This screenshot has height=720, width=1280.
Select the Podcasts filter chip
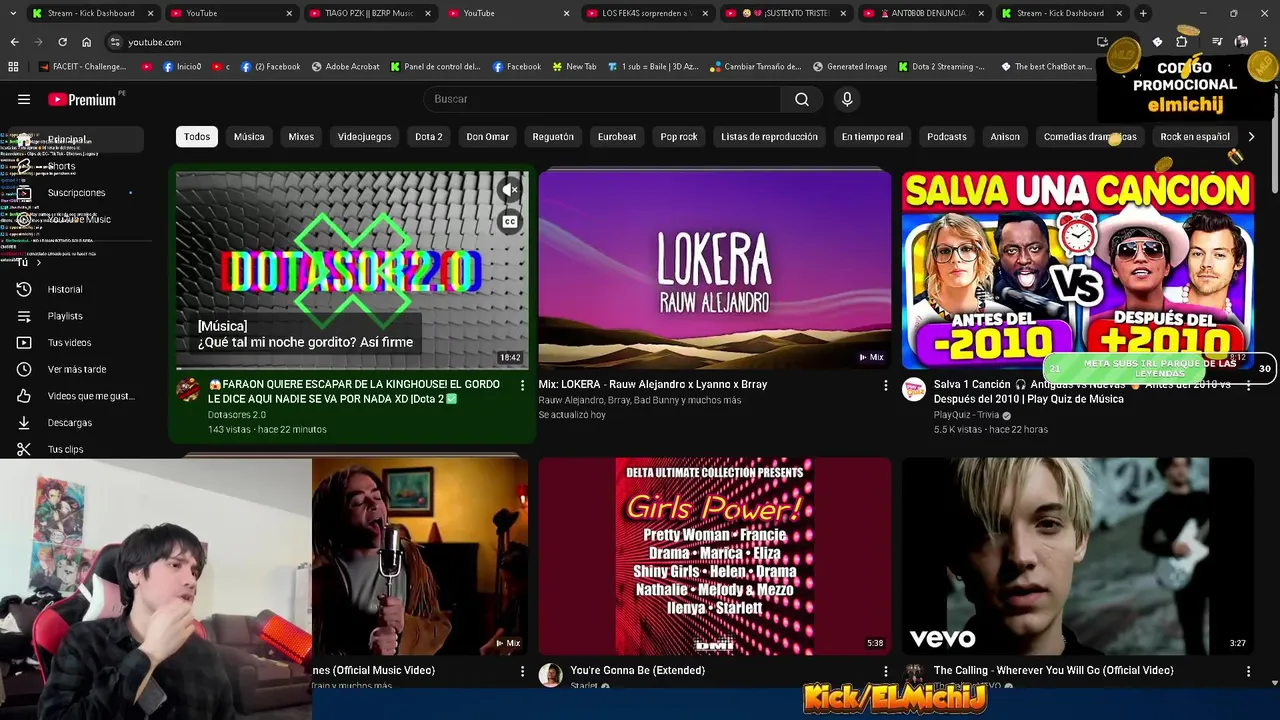coord(947,137)
